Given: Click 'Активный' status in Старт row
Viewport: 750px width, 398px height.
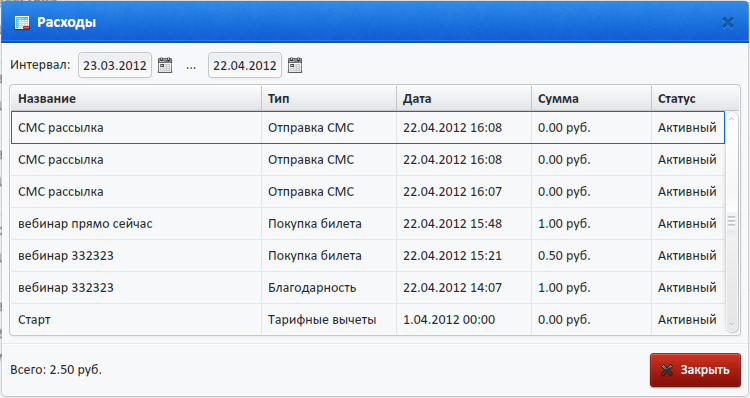Looking at the screenshot, I should 687,320.
